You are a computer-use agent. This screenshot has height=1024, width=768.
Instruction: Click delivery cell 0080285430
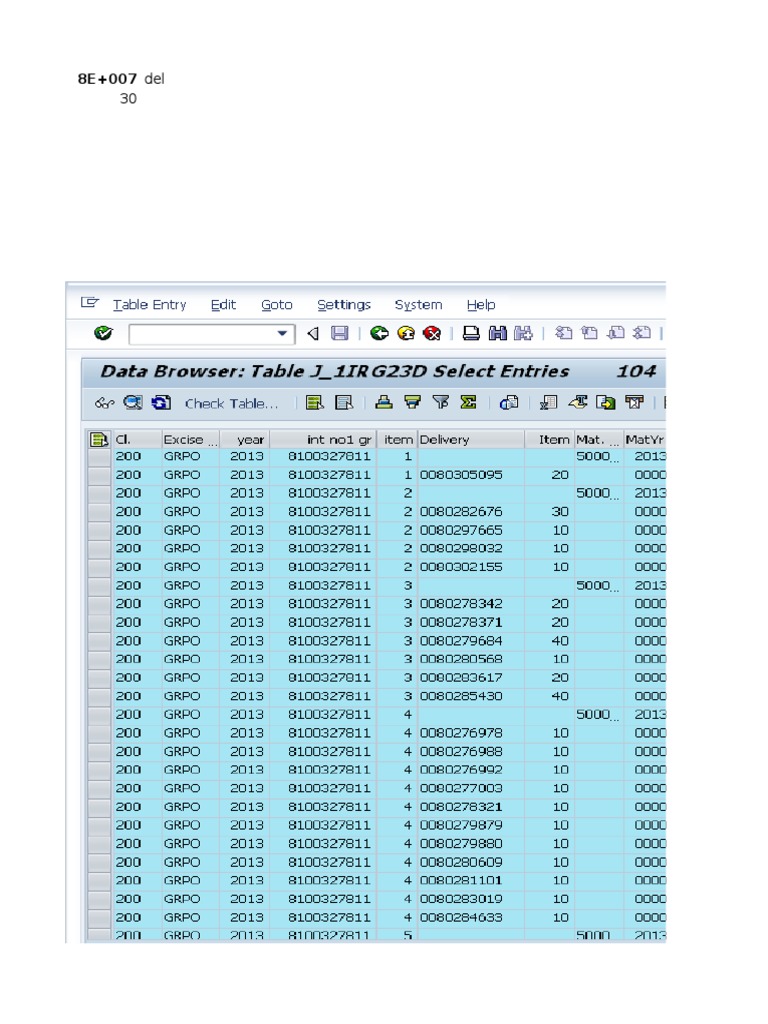471,696
